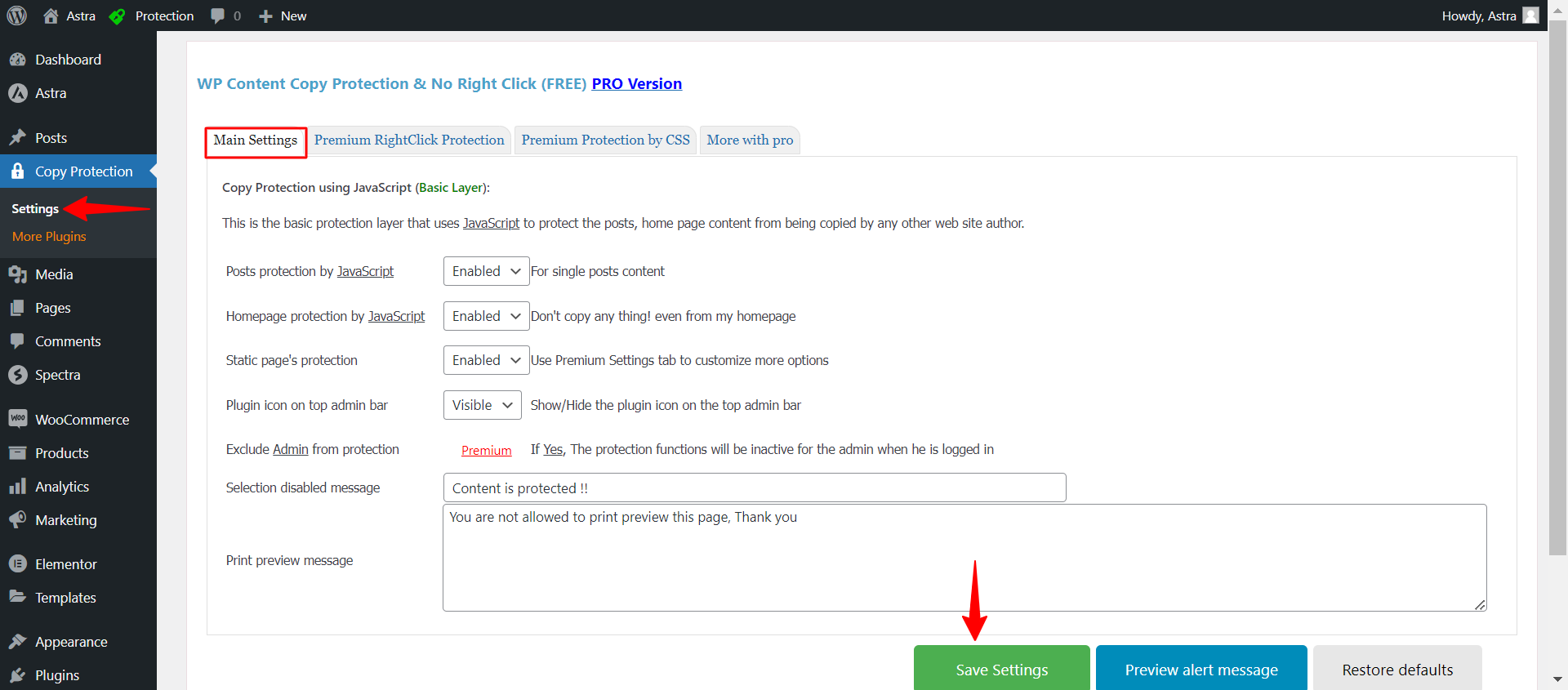Click the Analytics bar chart icon
This screenshot has height=690, width=1568.
(x=17, y=487)
